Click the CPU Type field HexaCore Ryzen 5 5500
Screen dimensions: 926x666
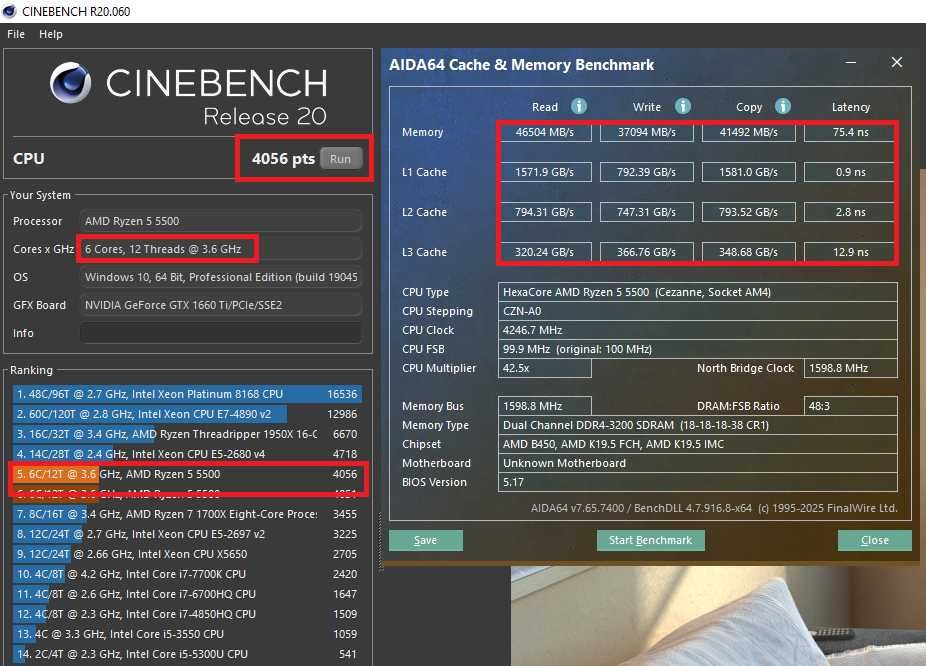(x=698, y=292)
